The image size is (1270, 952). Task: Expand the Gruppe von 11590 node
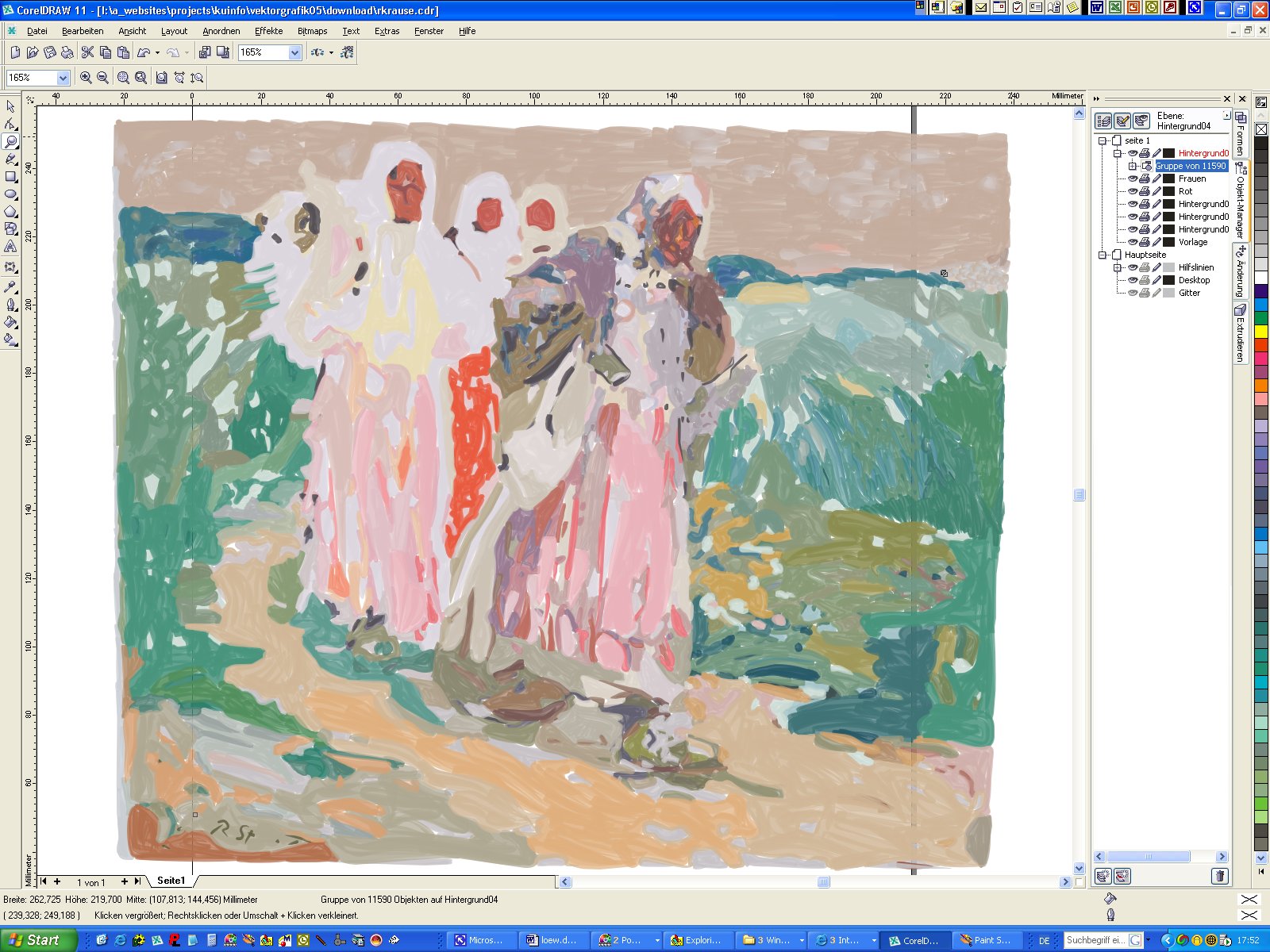(x=1133, y=166)
